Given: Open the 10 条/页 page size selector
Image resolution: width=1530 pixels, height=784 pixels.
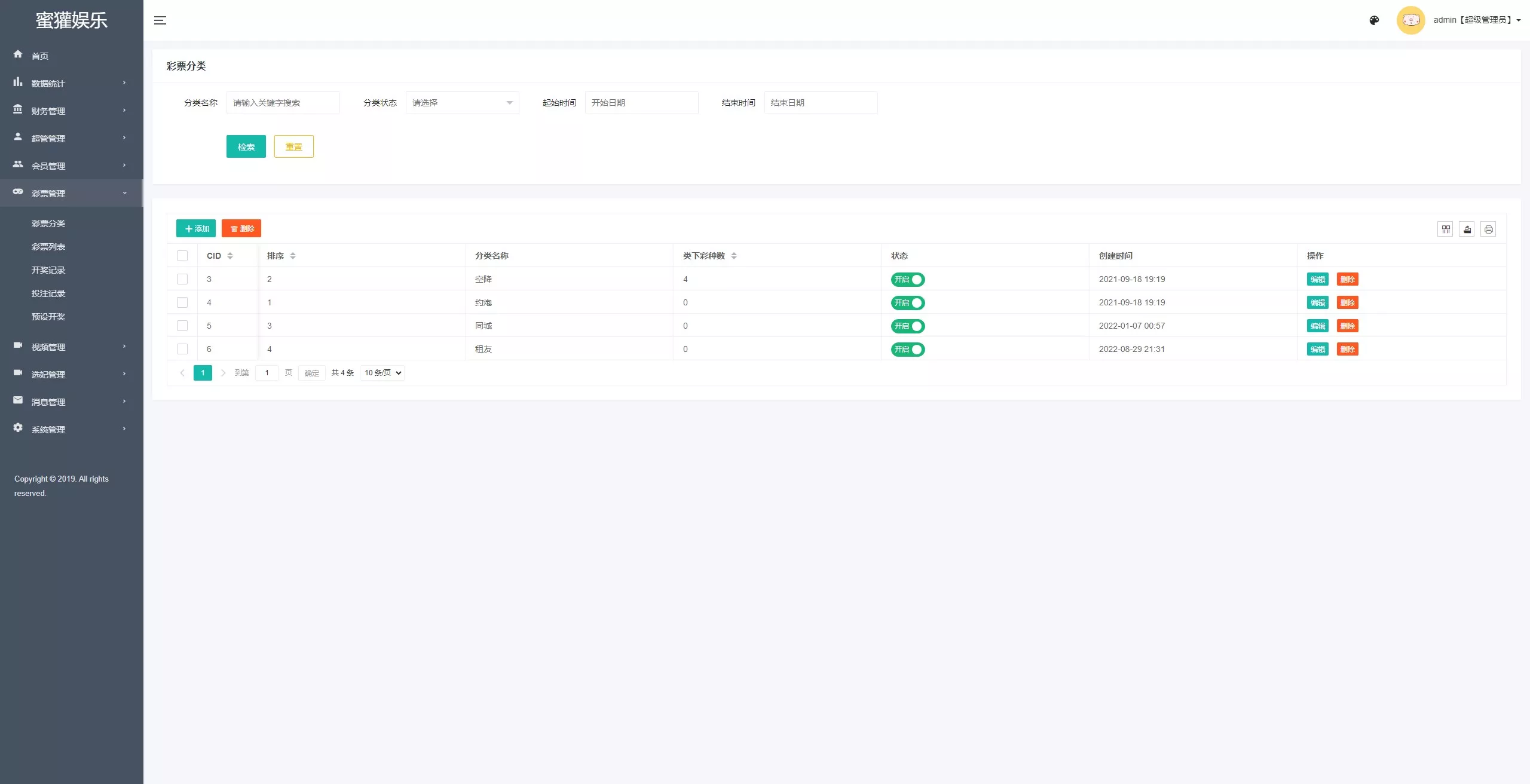Looking at the screenshot, I should [x=382, y=373].
